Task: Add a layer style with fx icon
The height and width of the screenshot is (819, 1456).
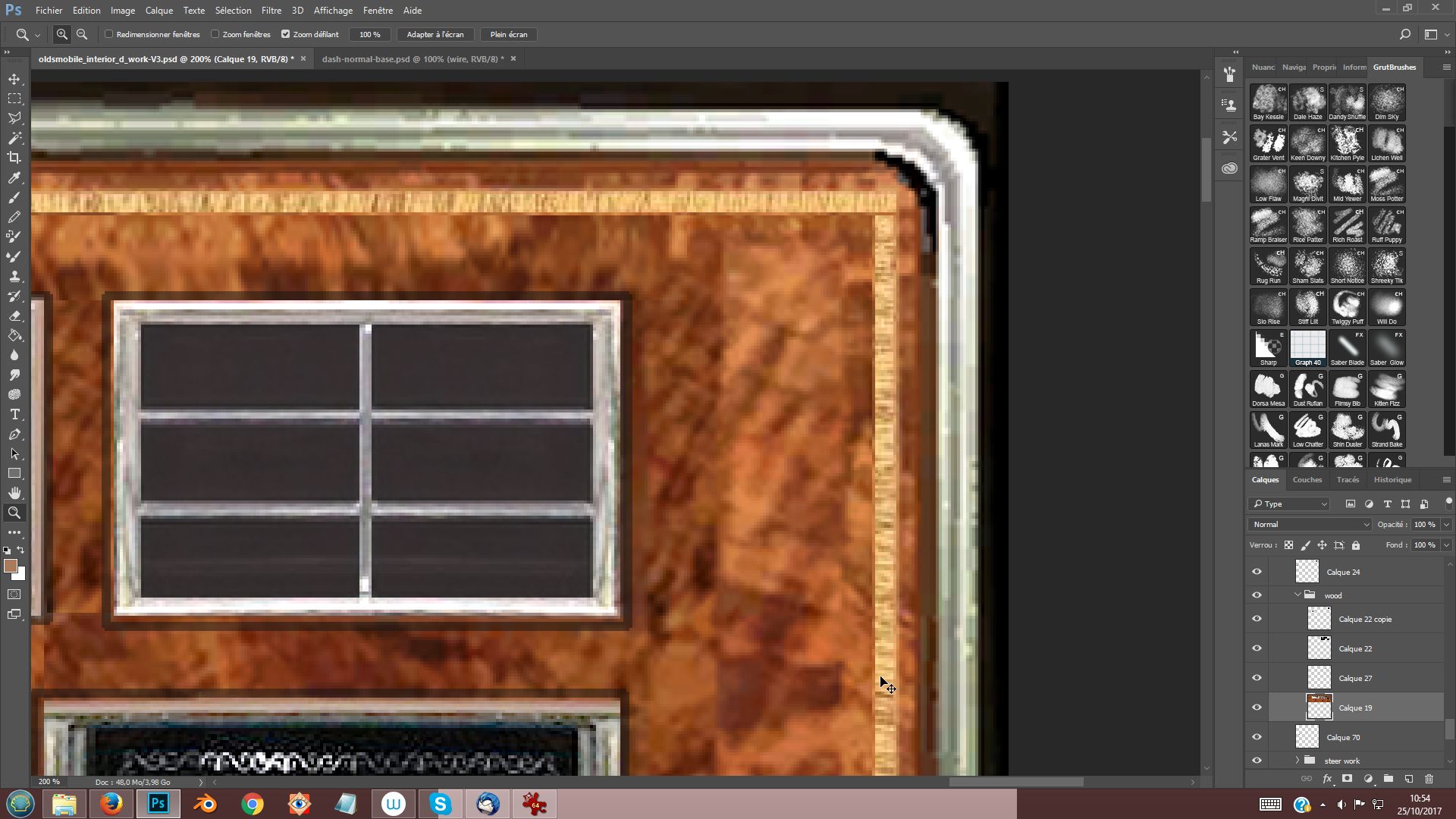Action: pos(1327,779)
